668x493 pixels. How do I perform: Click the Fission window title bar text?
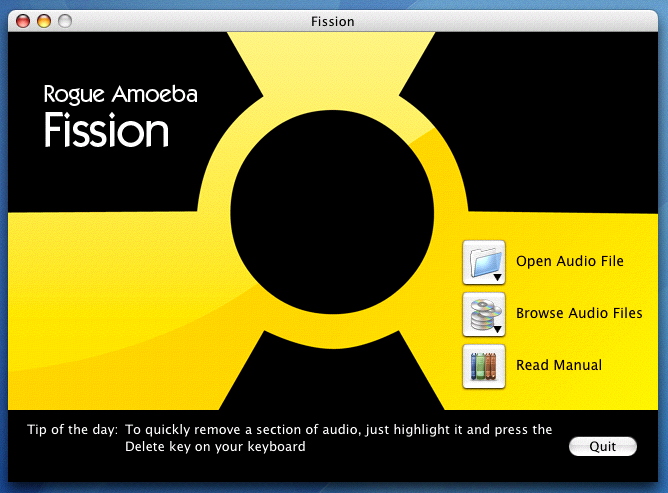[x=333, y=21]
